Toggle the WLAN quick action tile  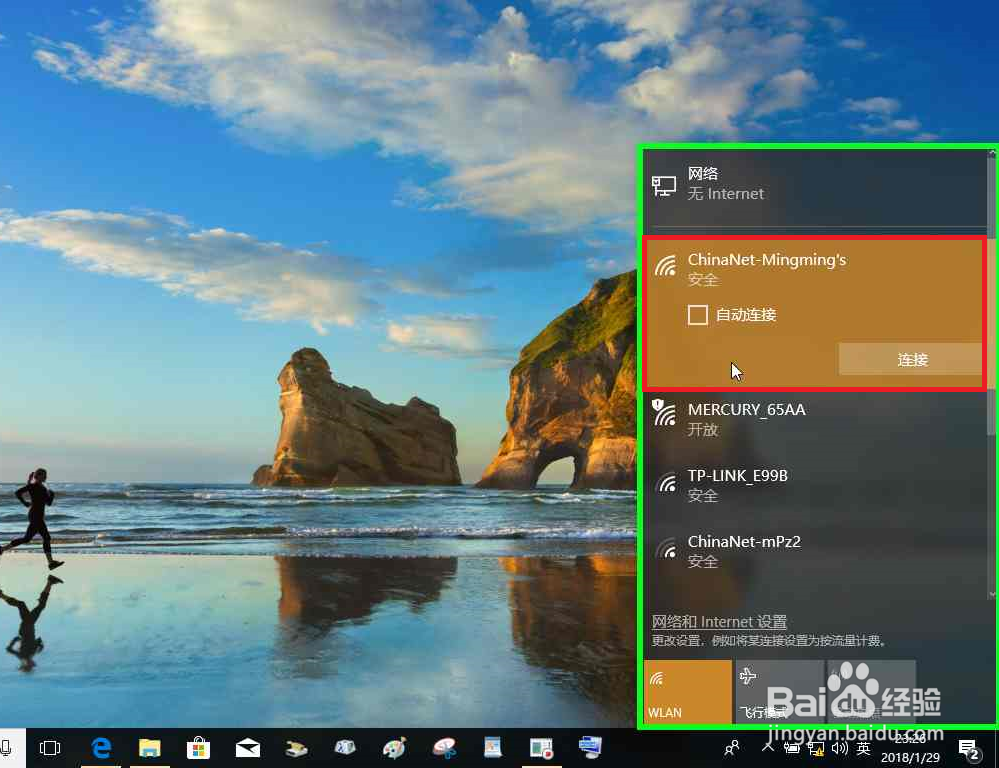pos(687,692)
